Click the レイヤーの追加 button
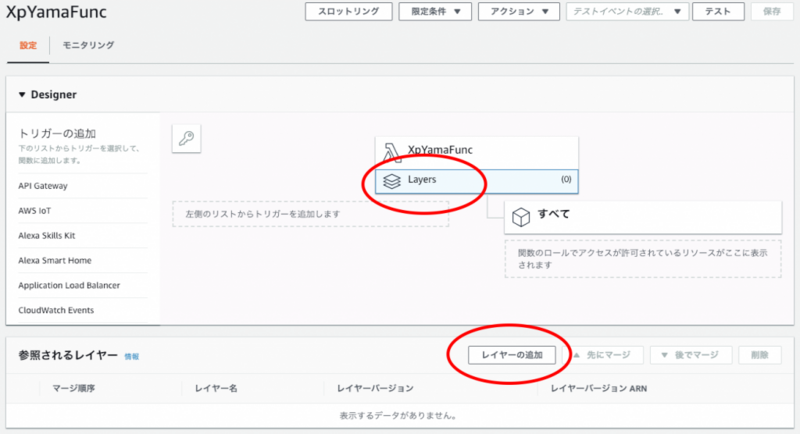 [x=512, y=355]
